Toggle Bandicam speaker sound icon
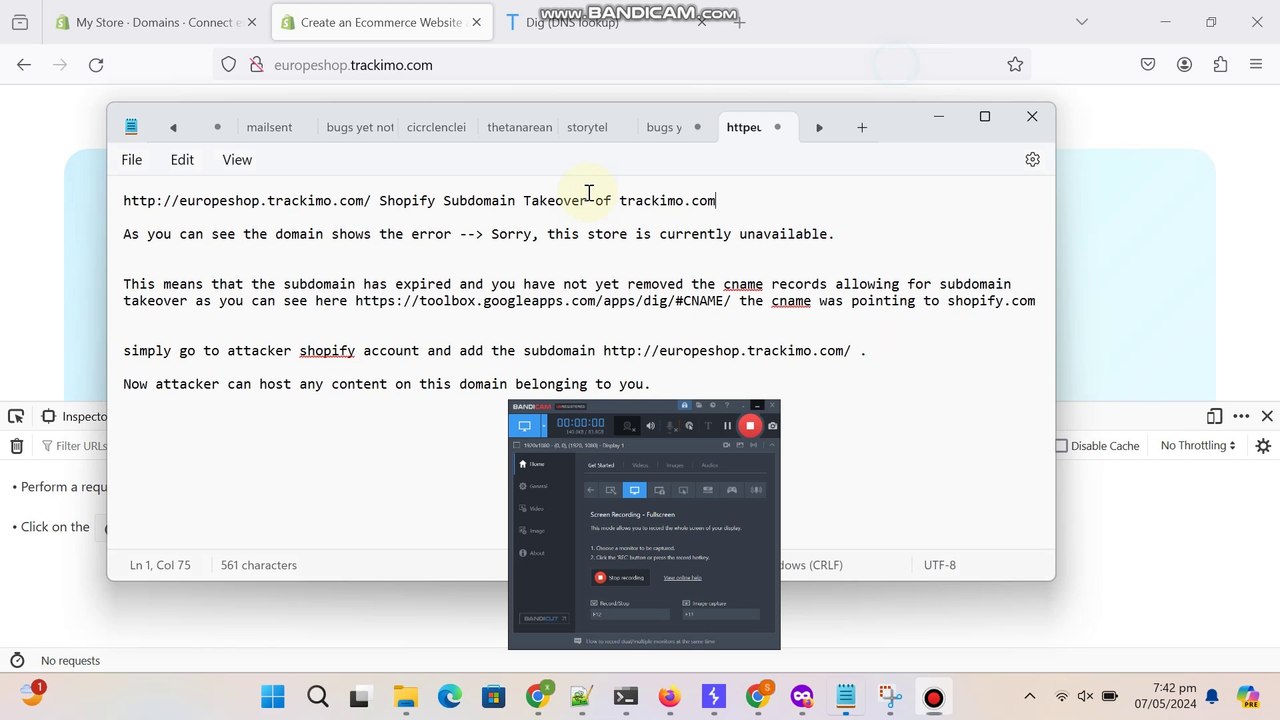The height and width of the screenshot is (720, 1280). [650, 426]
